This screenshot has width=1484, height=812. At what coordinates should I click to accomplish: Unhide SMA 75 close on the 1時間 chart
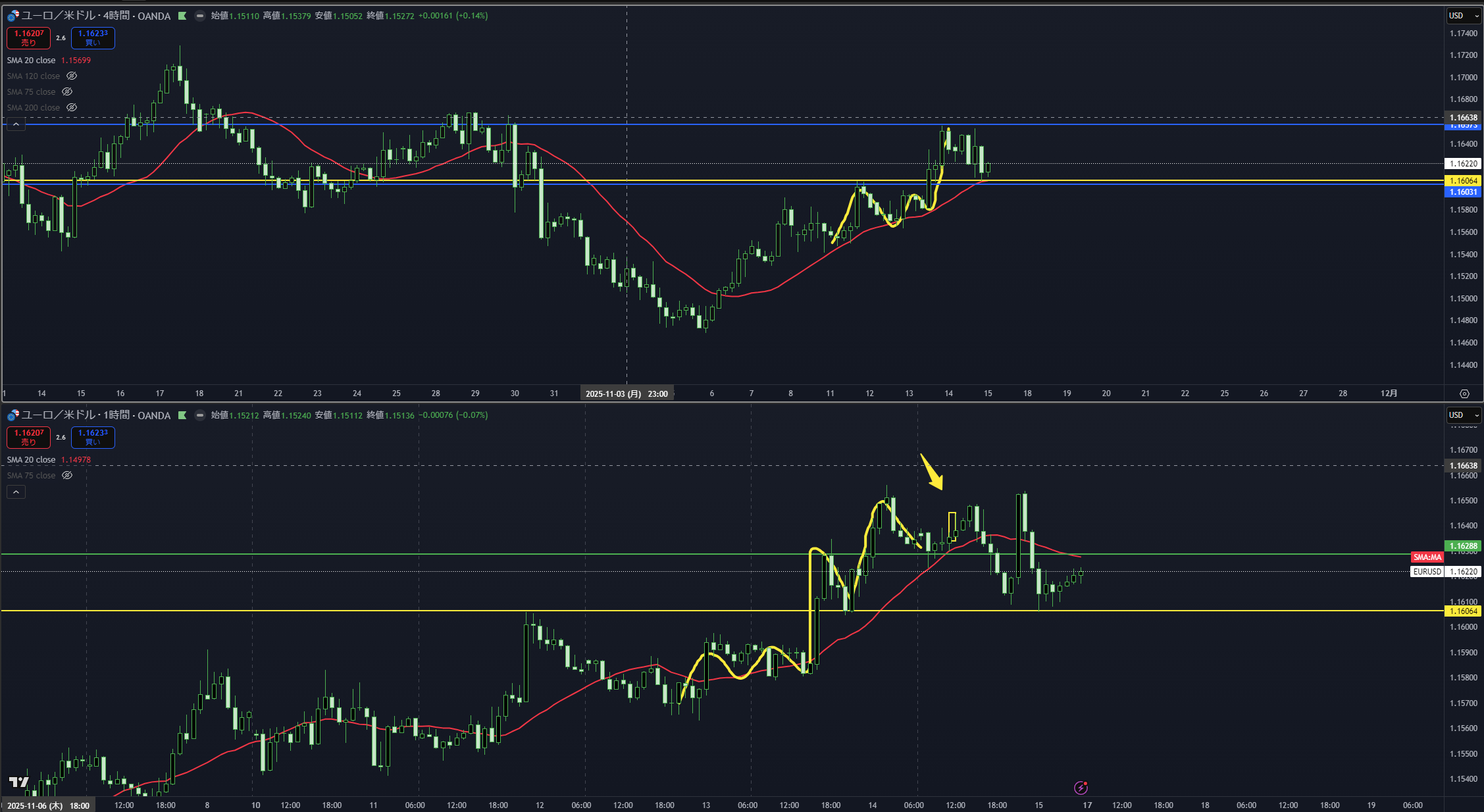(67, 476)
